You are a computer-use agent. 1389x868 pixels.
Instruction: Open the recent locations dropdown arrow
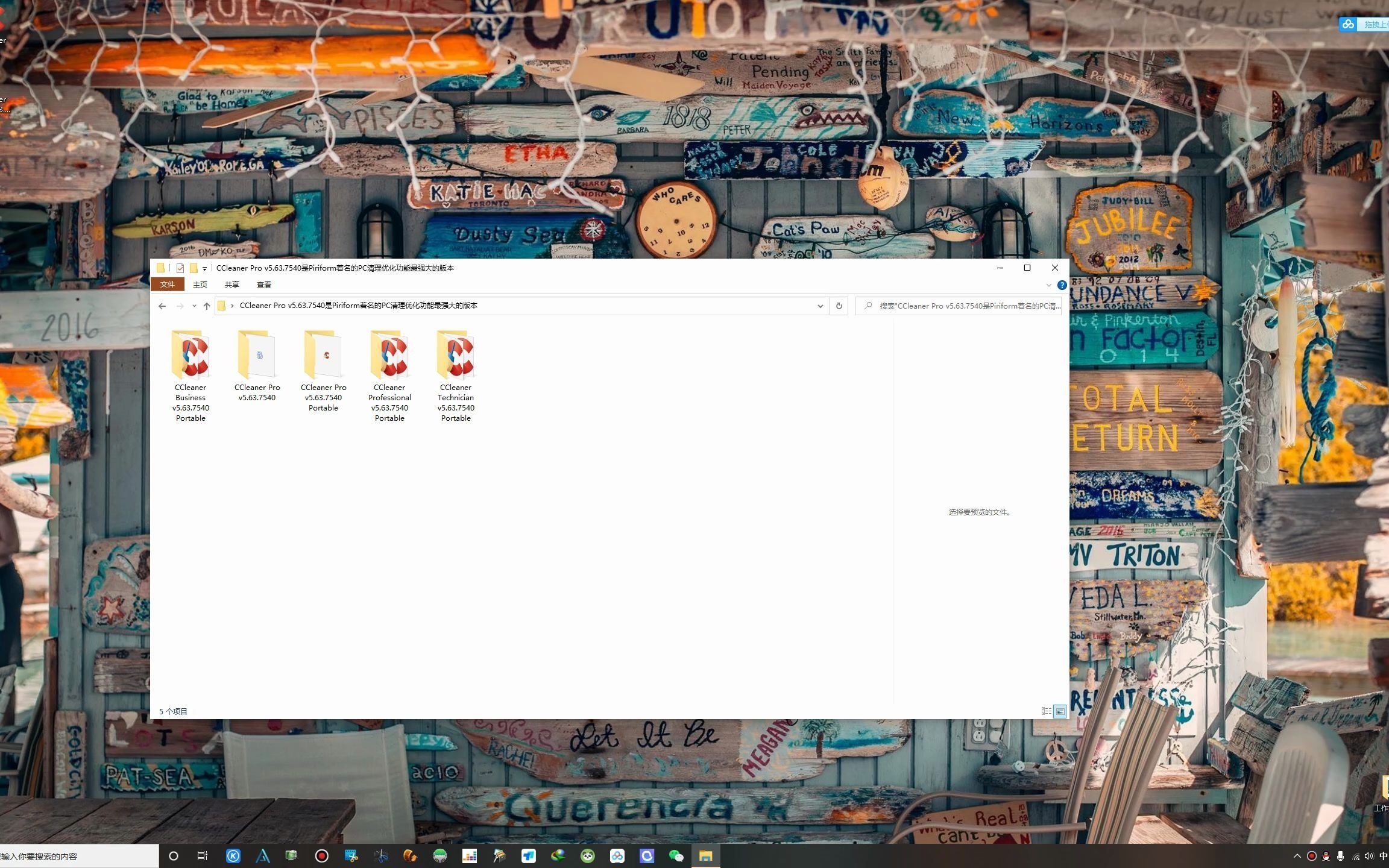[194, 306]
